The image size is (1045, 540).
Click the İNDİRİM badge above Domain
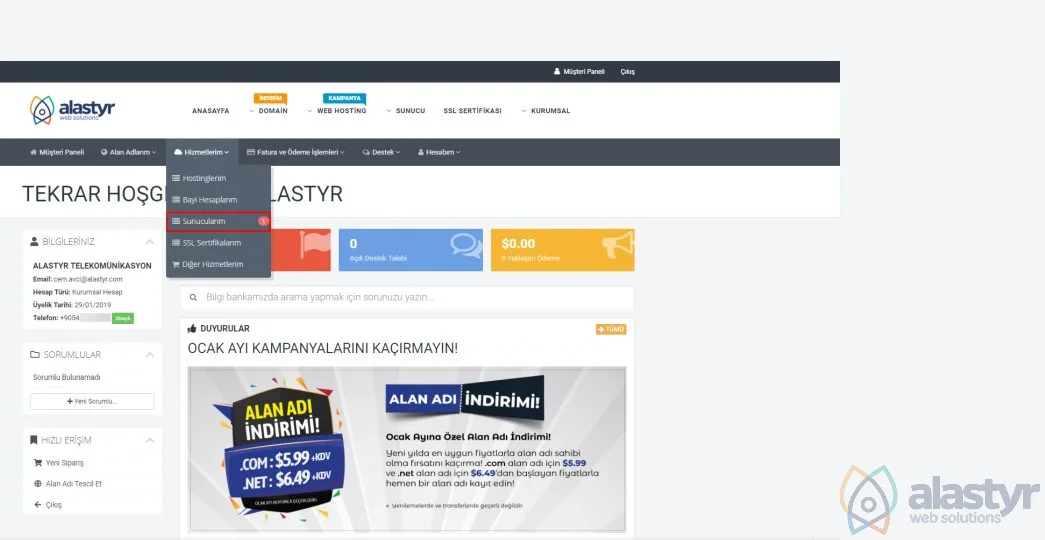(x=270, y=98)
